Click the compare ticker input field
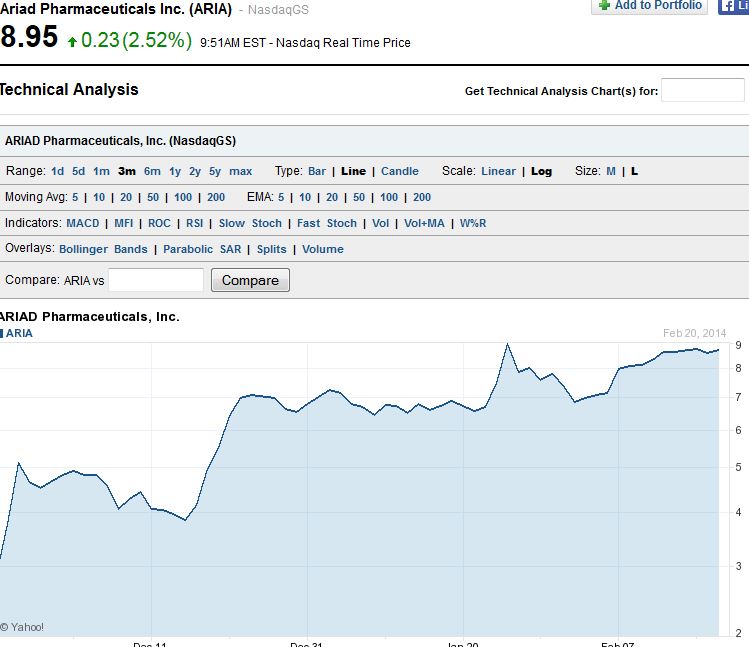The height and width of the screenshot is (647, 749). pyautogui.click(x=156, y=280)
